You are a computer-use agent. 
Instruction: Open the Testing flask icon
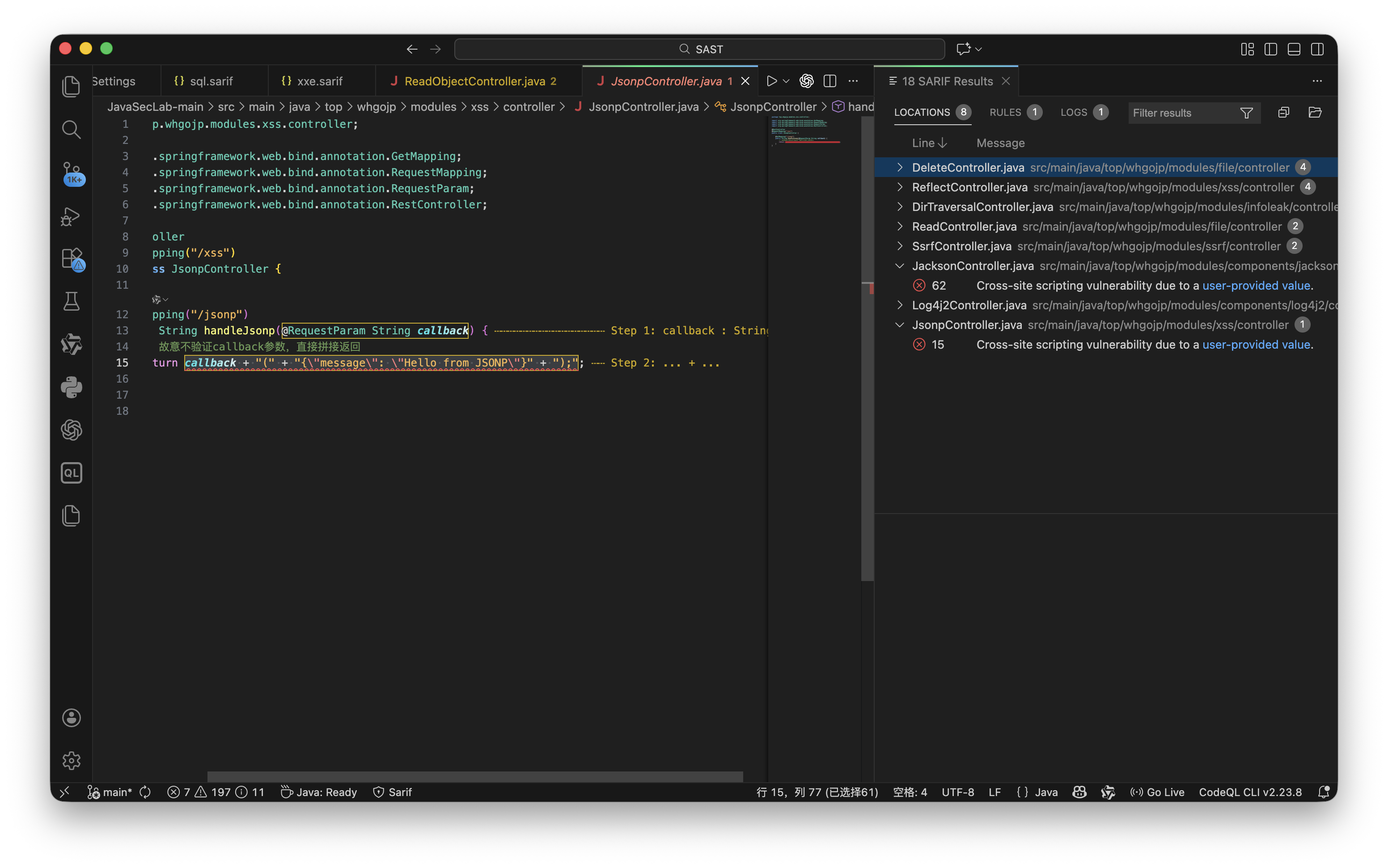pyautogui.click(x=71, y=301)
